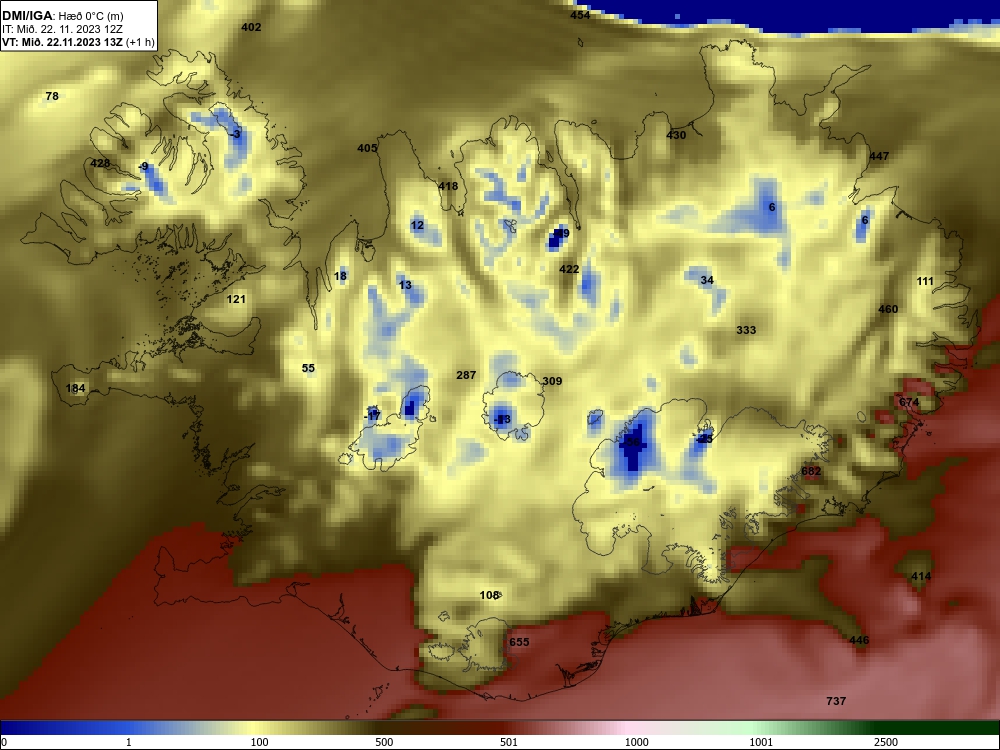Viewport: 1000px width, 750px height.
Task: Click the map value 655
Action: pyautogui.click(x=519, y=642)
